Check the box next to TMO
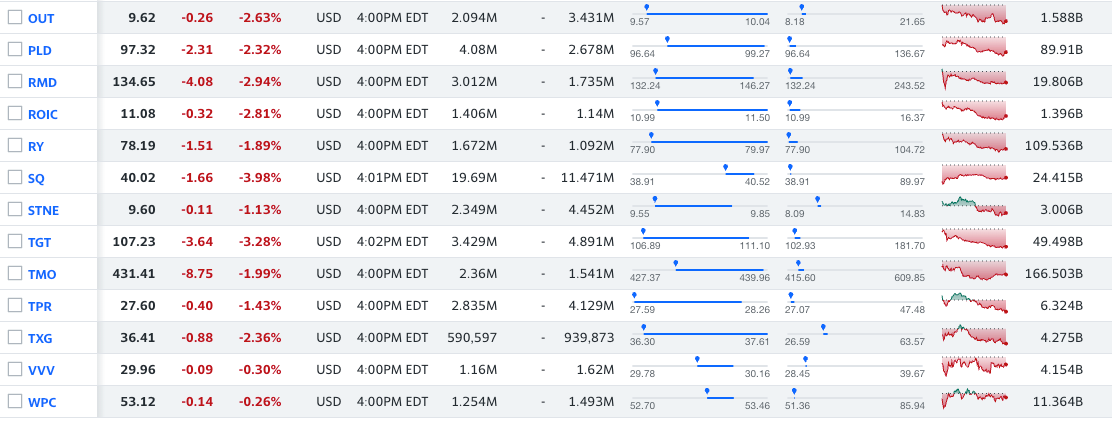This screenshot has height=431, width=1112. coord(15,273)
